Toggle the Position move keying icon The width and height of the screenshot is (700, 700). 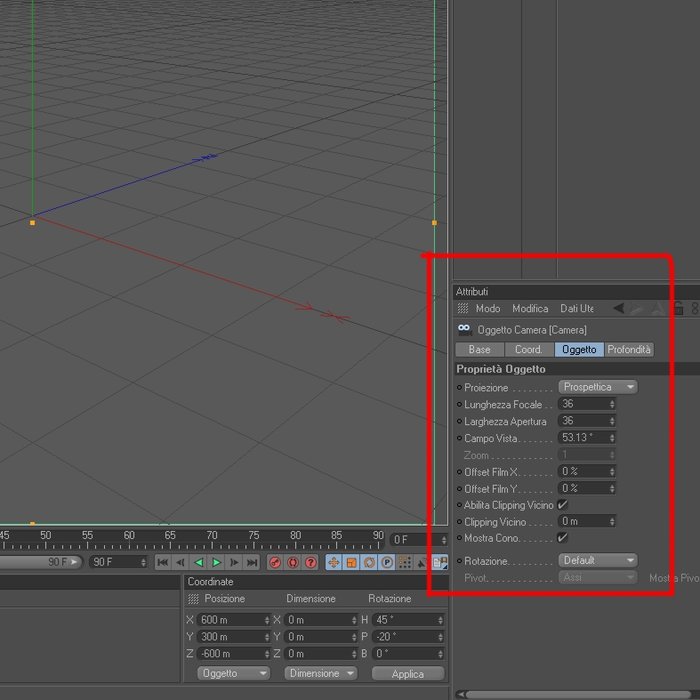[x=333, y=562]
